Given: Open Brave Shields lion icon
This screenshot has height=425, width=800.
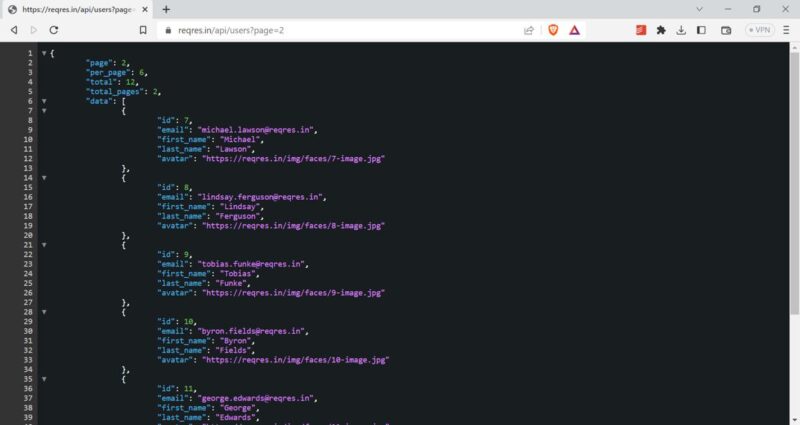Looking at the screenshot, I should [x=553, y=30].
